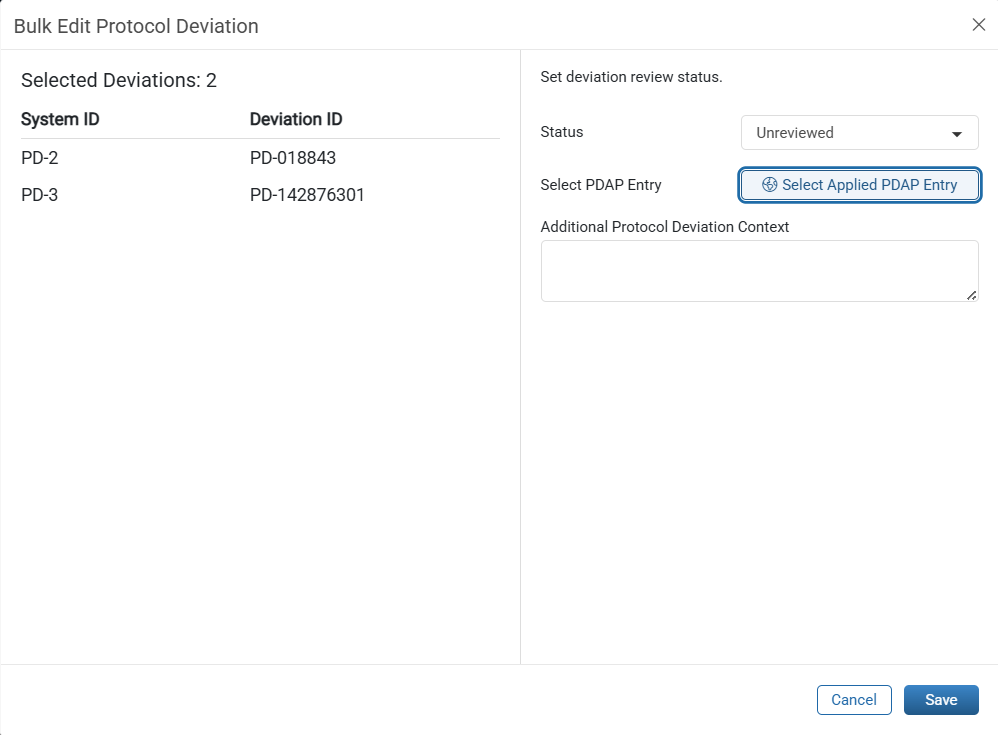Screen dimensions: 998x735
Task: Click 'Set deviation review status.' text
Action: click(631, 77)
